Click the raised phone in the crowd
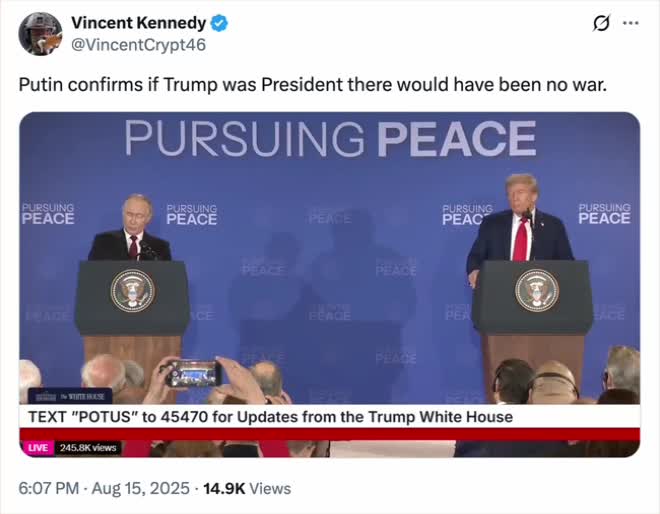 (x=192, y=373)
